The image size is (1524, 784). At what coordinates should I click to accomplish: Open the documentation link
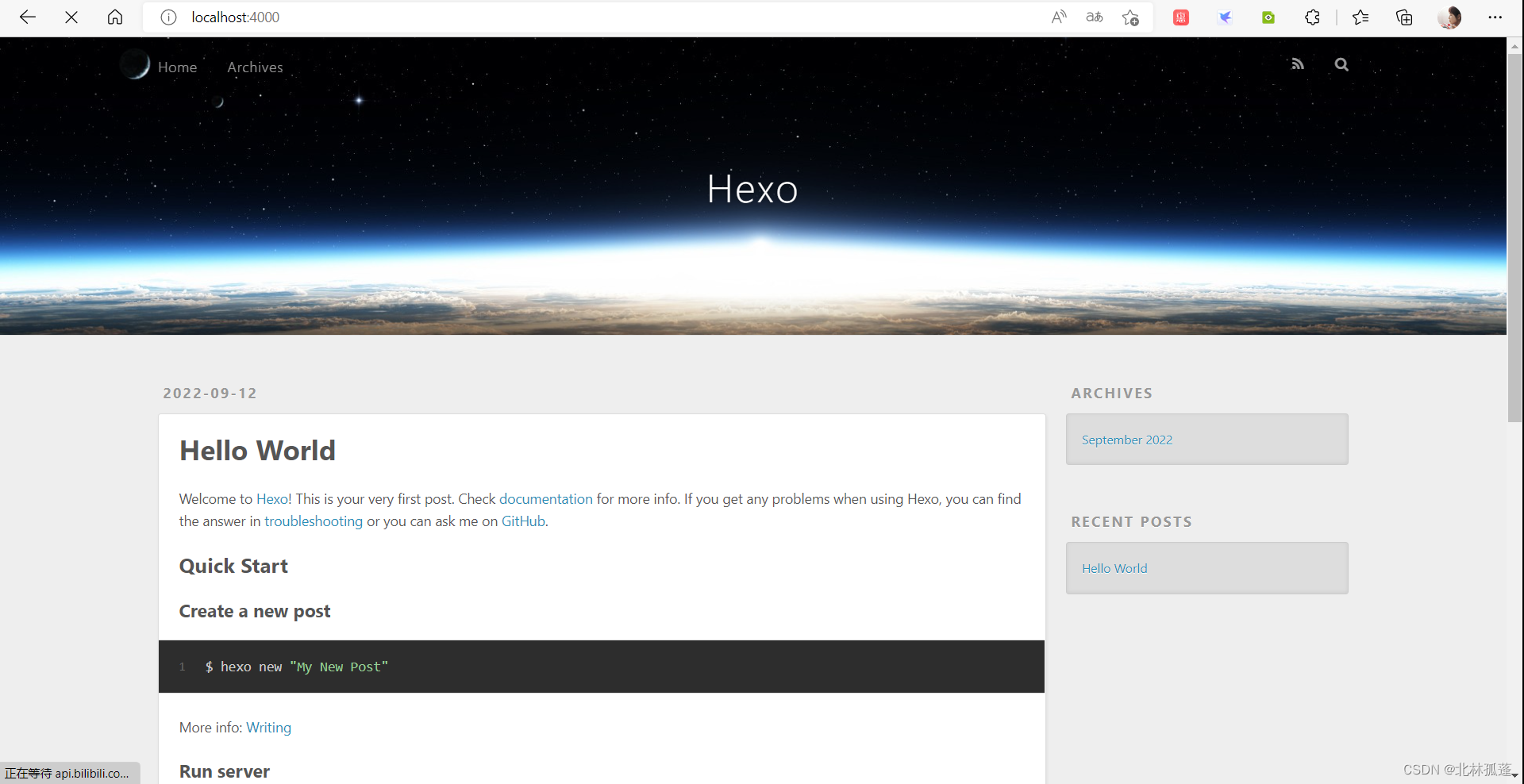pos(546,499)
